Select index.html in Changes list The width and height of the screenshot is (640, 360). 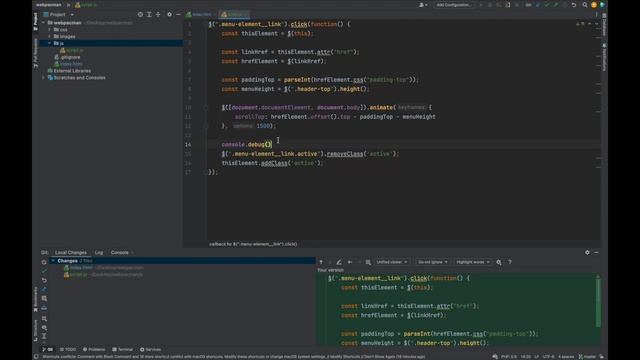103,268
